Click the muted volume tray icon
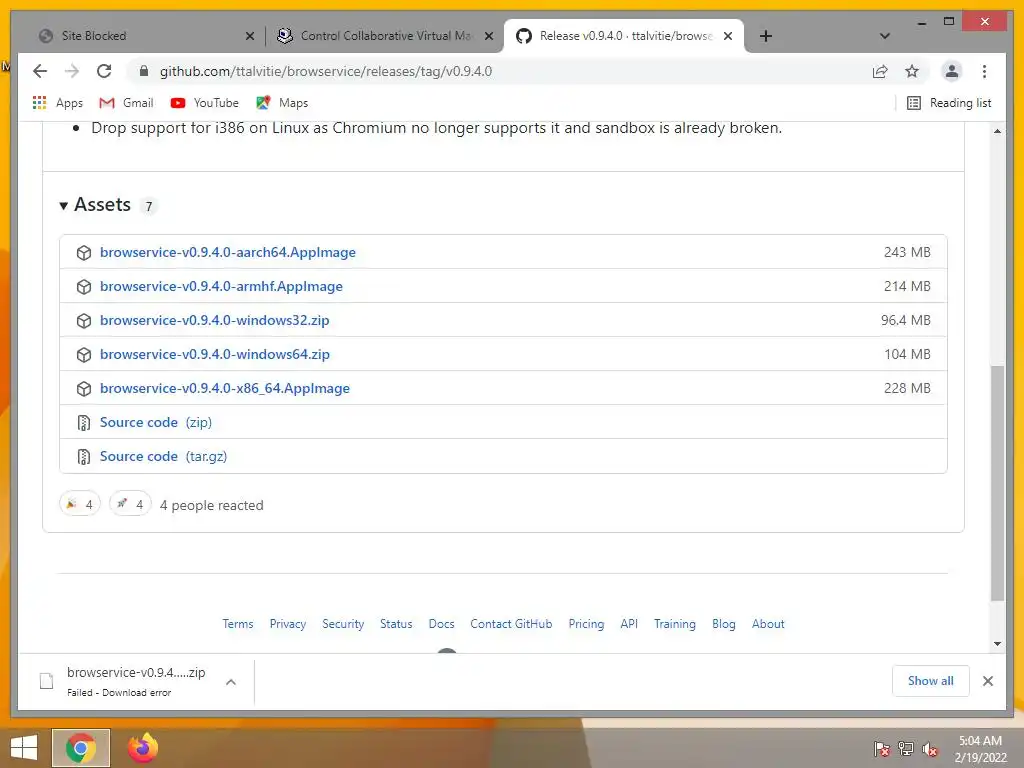Screen dimensions: 1024x768 [930, 749]
